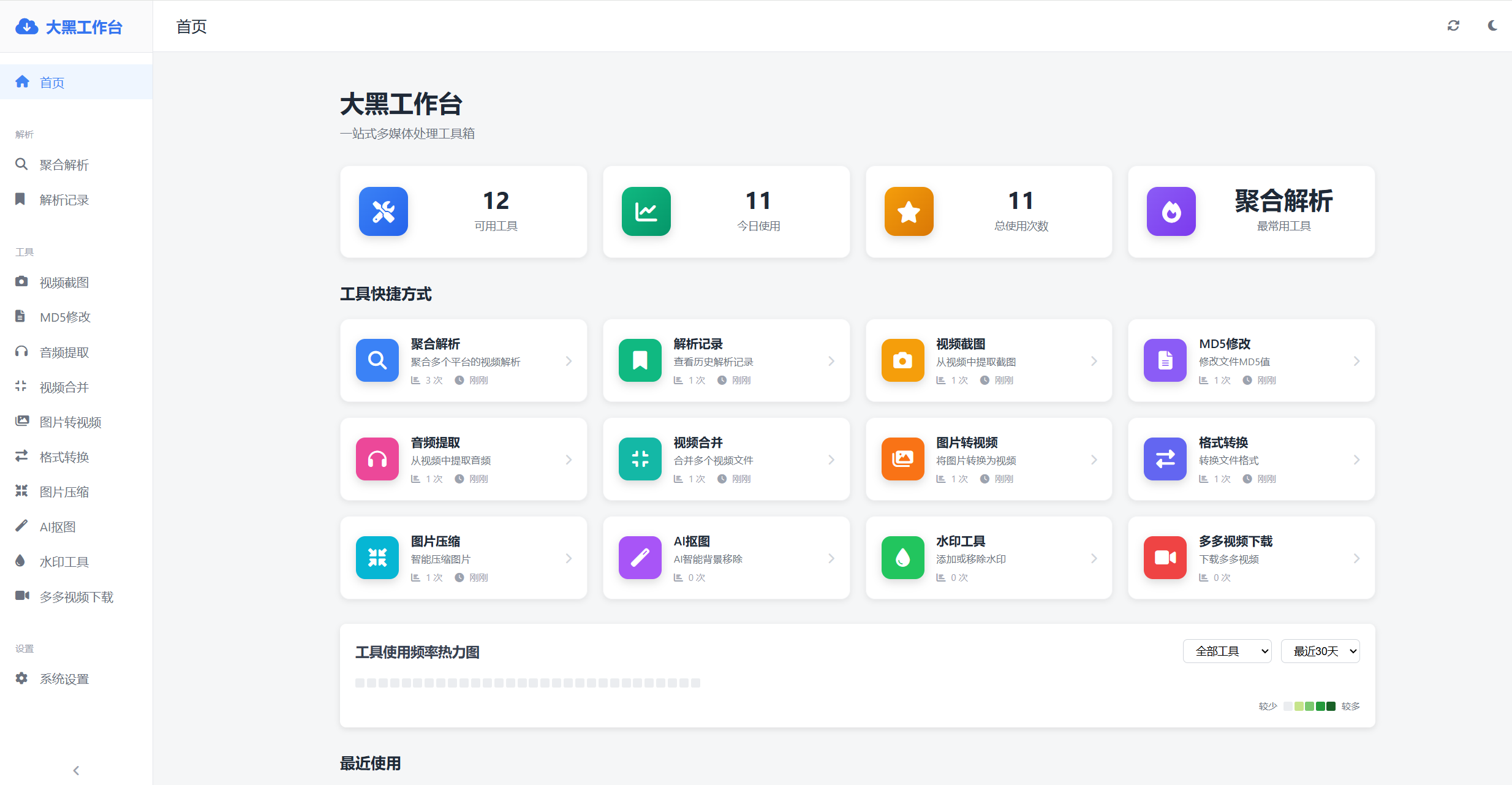Toggle dark mode with the moon icon
This screenshot has height=785, width=1512.
click(1492, 26)
